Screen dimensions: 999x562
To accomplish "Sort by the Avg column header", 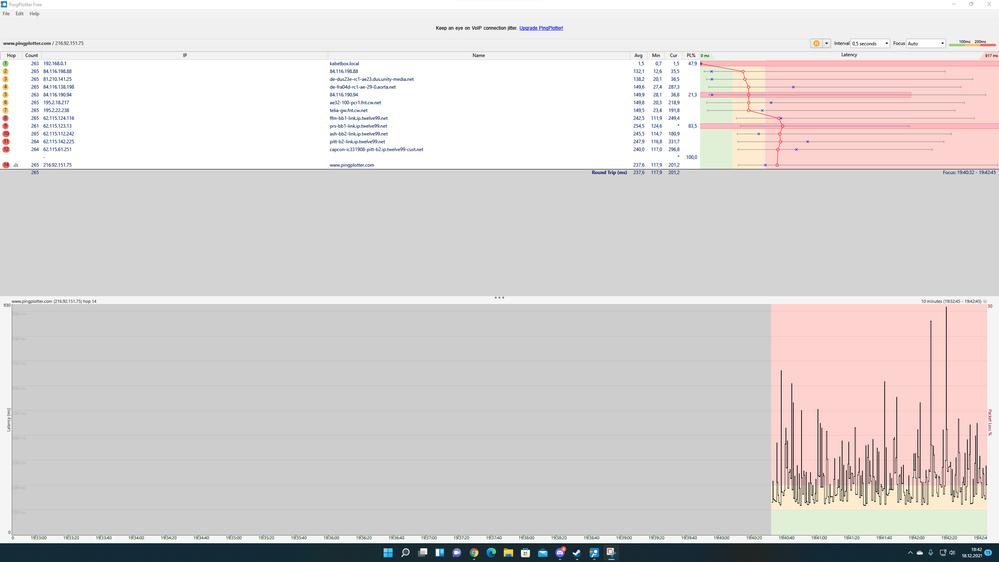I will pyautogui.click(x=638, y=55).
